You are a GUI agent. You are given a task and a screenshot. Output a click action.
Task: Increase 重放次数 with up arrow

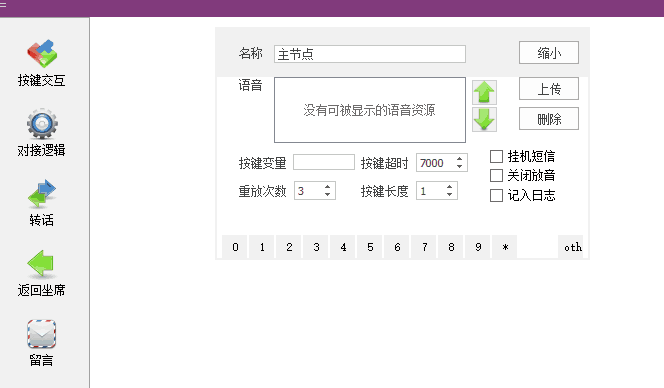[327, 187]
